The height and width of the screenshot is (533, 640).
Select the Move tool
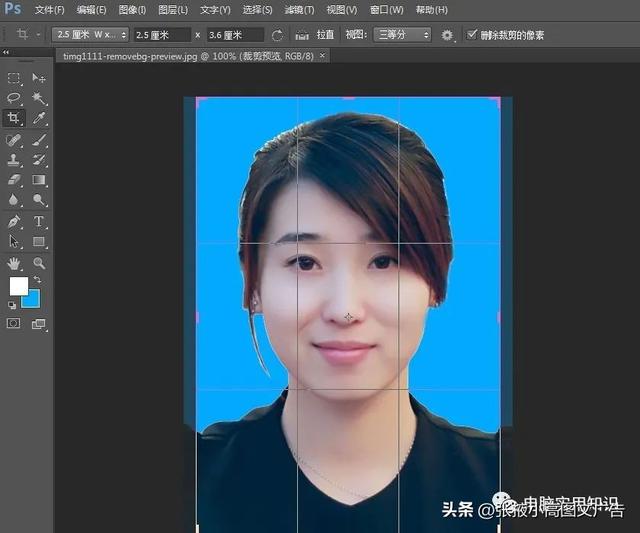[39, 78]
